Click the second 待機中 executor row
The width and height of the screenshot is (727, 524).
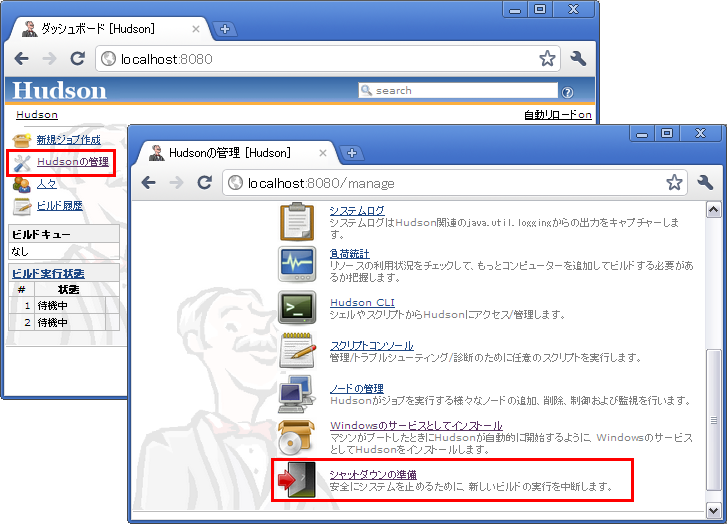coord(64,322)
